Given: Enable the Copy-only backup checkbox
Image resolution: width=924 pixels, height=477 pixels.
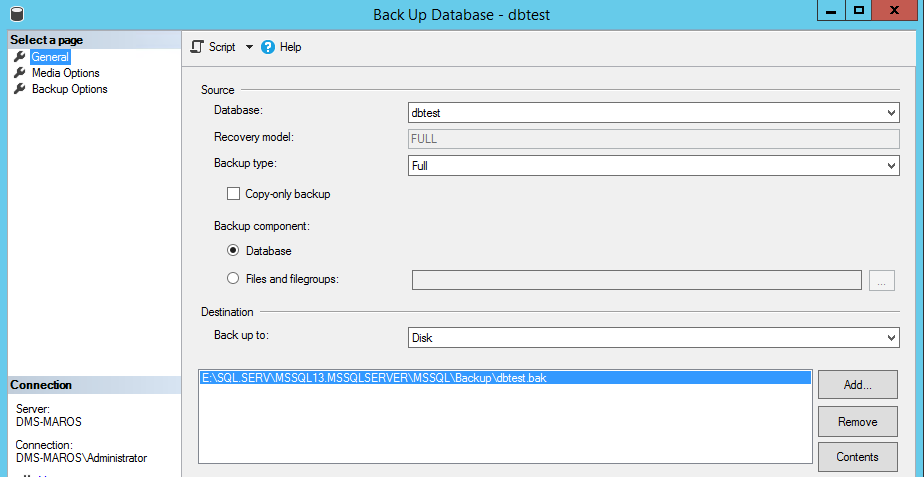Looking at the screenshot, I should [x=234, y=194].
